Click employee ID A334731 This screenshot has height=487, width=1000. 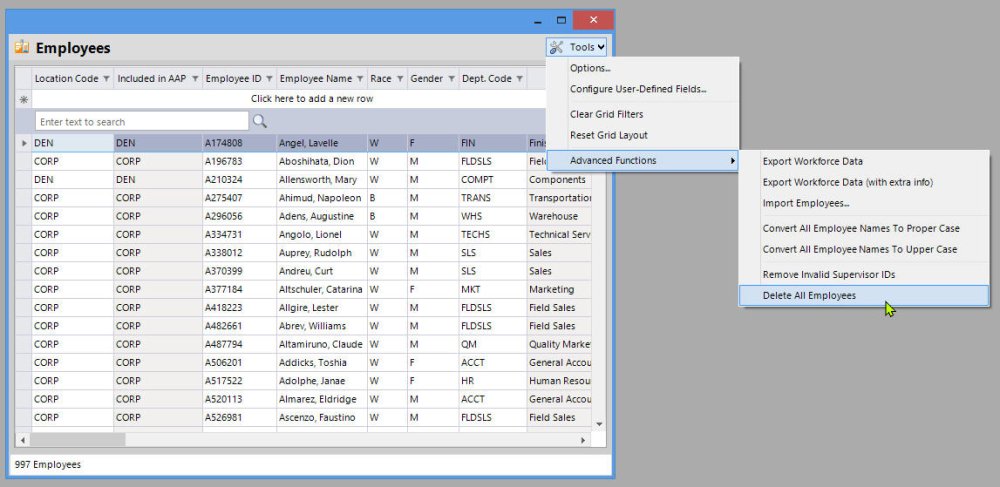[x=239, y=235]
